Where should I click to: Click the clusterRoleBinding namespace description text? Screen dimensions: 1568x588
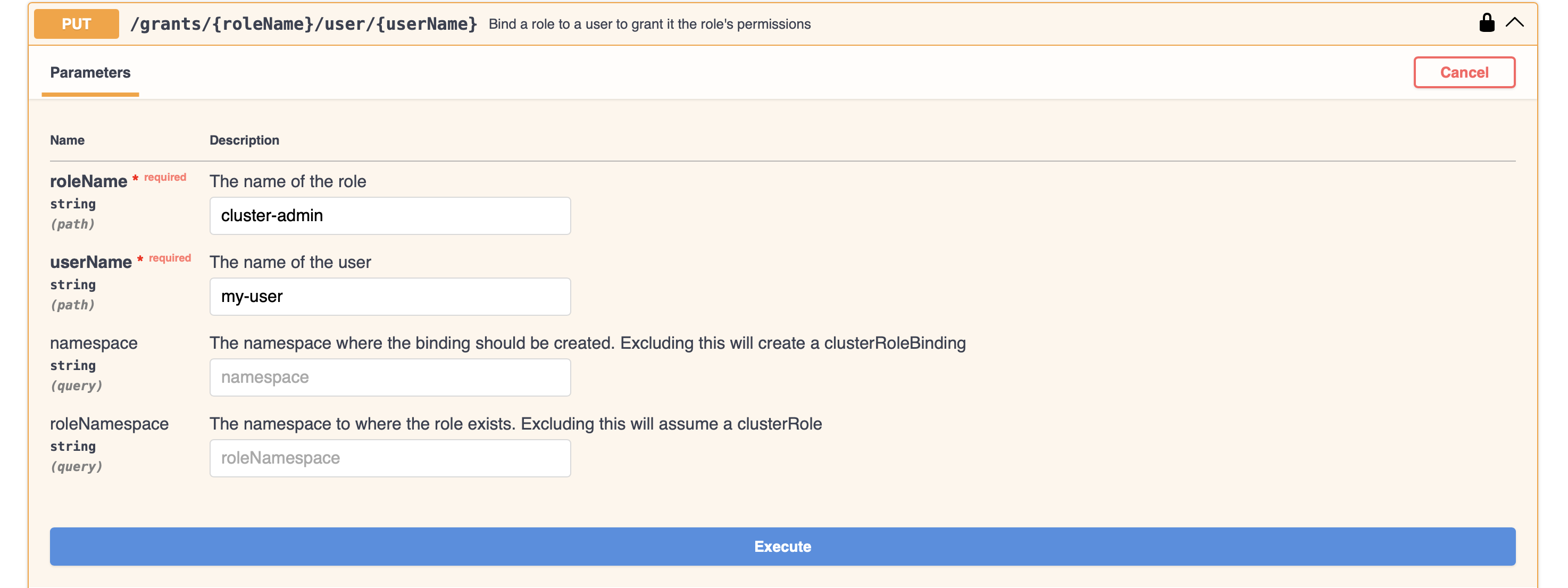[587, 343]
